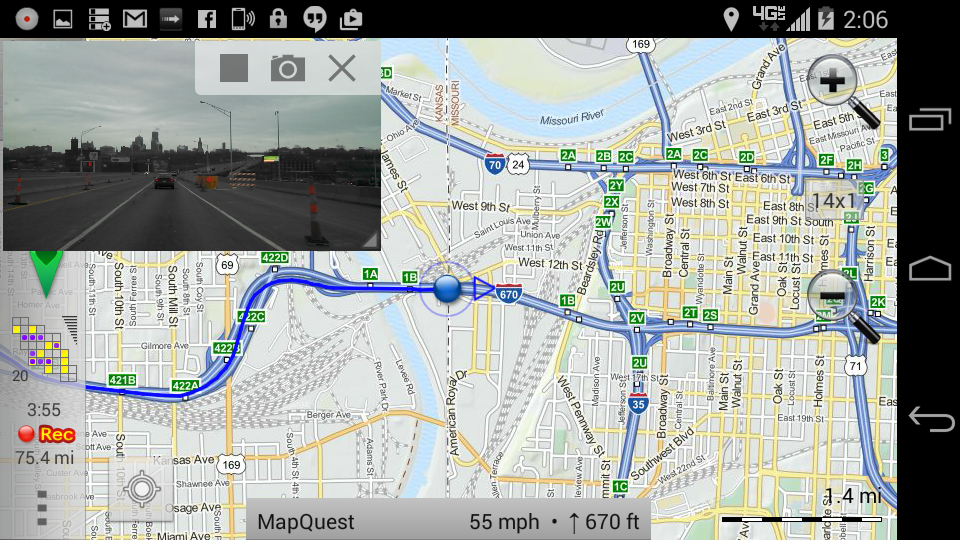Expand video preview by its corner handle
Image resolution: width=960 pixels, height=540 pixels.
coord(370,240)
